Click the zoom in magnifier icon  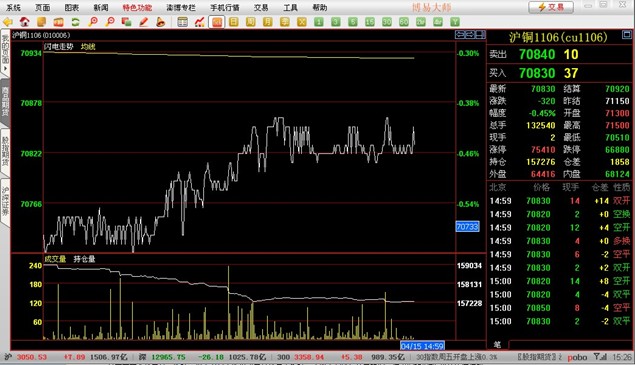(93, 22)
